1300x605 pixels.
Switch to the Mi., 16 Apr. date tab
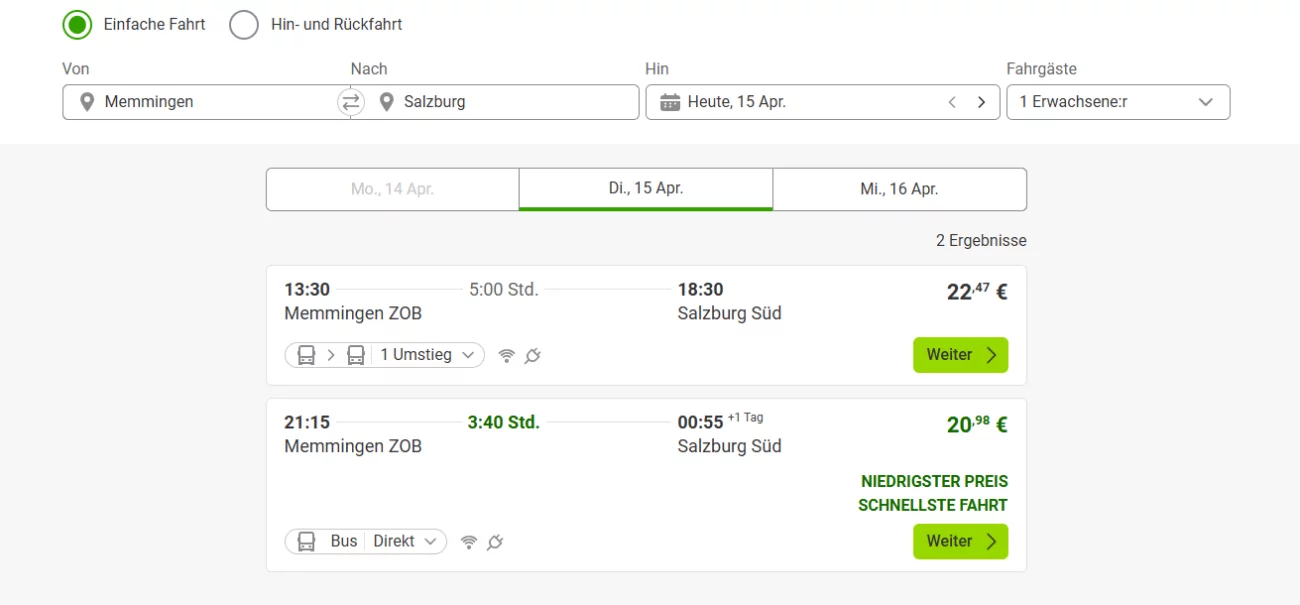[x=899, y=189]
